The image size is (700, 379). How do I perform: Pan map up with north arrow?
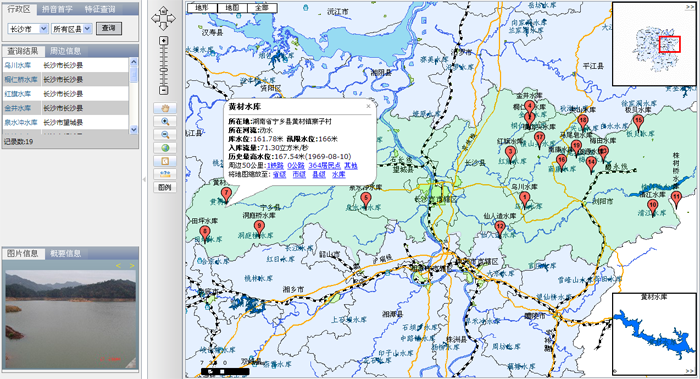(x=163, y=10)
